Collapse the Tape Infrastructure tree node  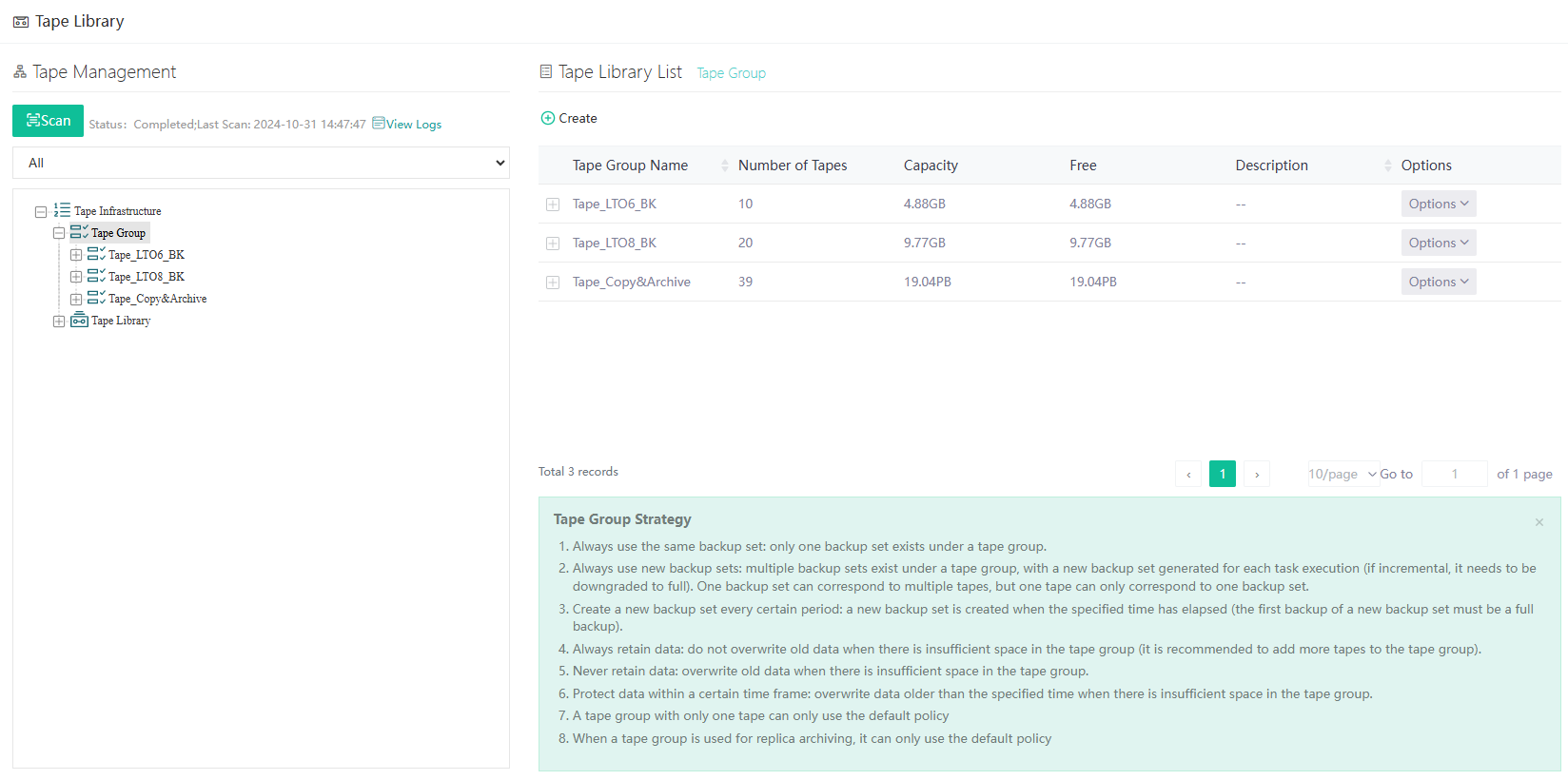coord(41,211)
